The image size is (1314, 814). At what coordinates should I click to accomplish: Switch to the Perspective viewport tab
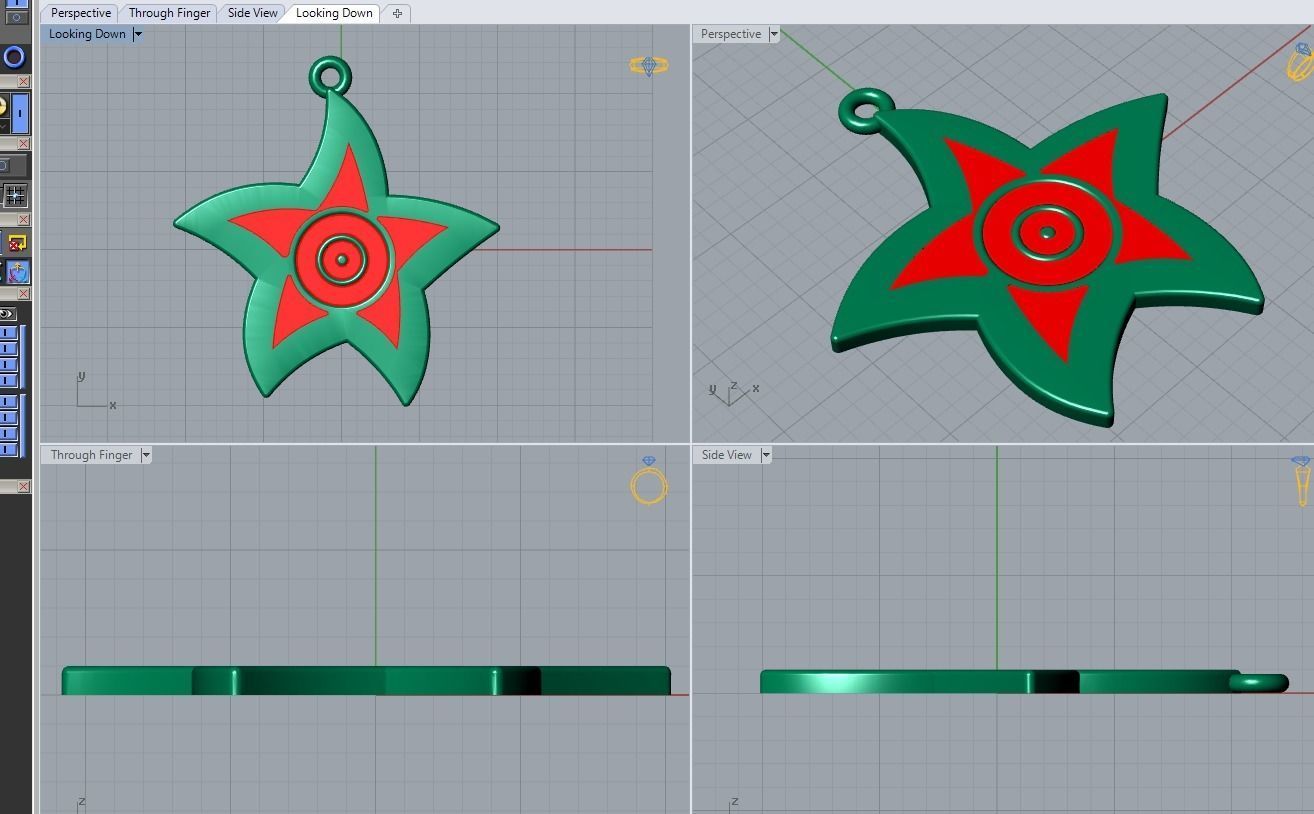point(81,13)
